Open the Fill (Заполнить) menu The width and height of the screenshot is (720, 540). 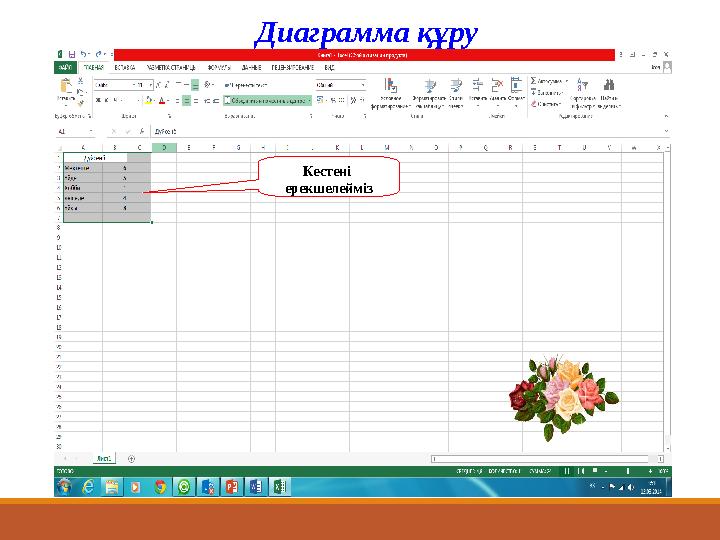click(x=547, y=93)
